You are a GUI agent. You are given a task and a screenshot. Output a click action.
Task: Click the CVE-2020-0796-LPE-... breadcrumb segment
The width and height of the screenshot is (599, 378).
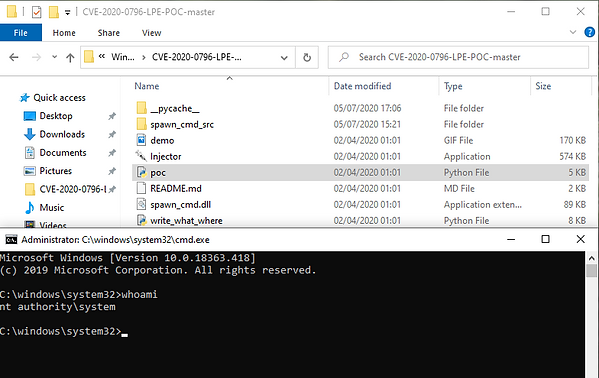tap(196, 57)
